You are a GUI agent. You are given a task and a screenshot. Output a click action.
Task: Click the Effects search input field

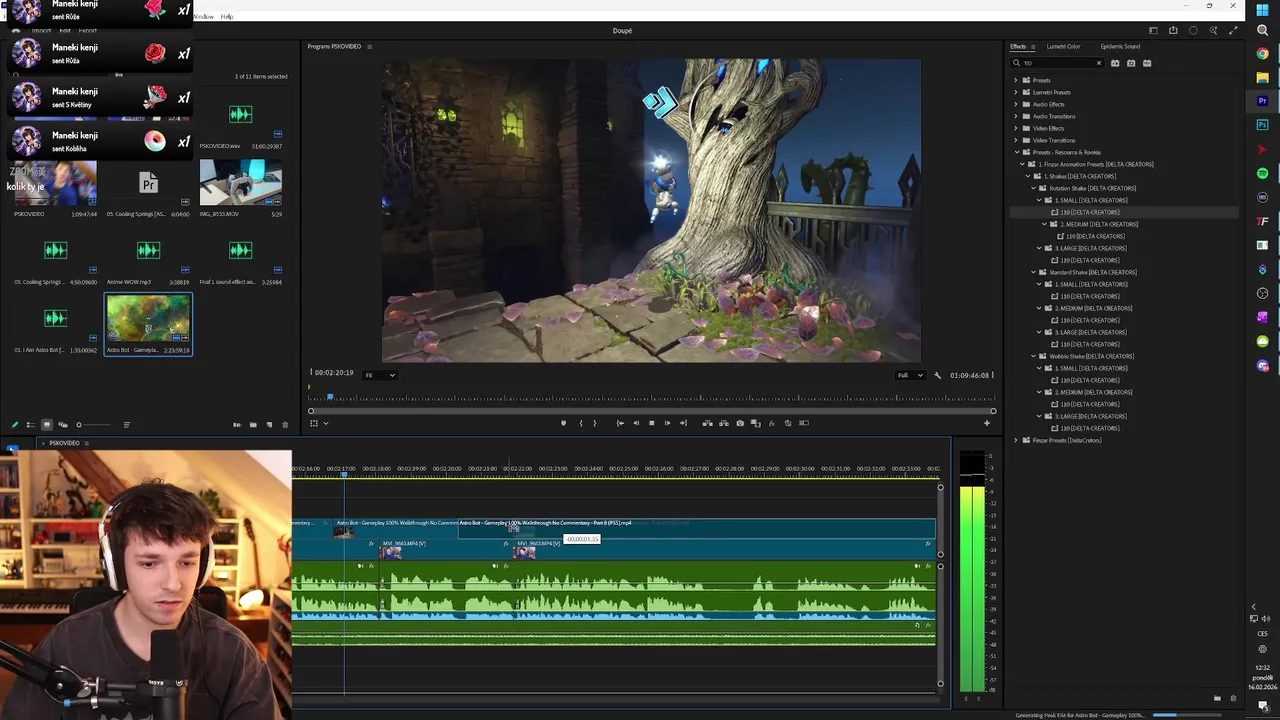click(x=1058, y=63)
